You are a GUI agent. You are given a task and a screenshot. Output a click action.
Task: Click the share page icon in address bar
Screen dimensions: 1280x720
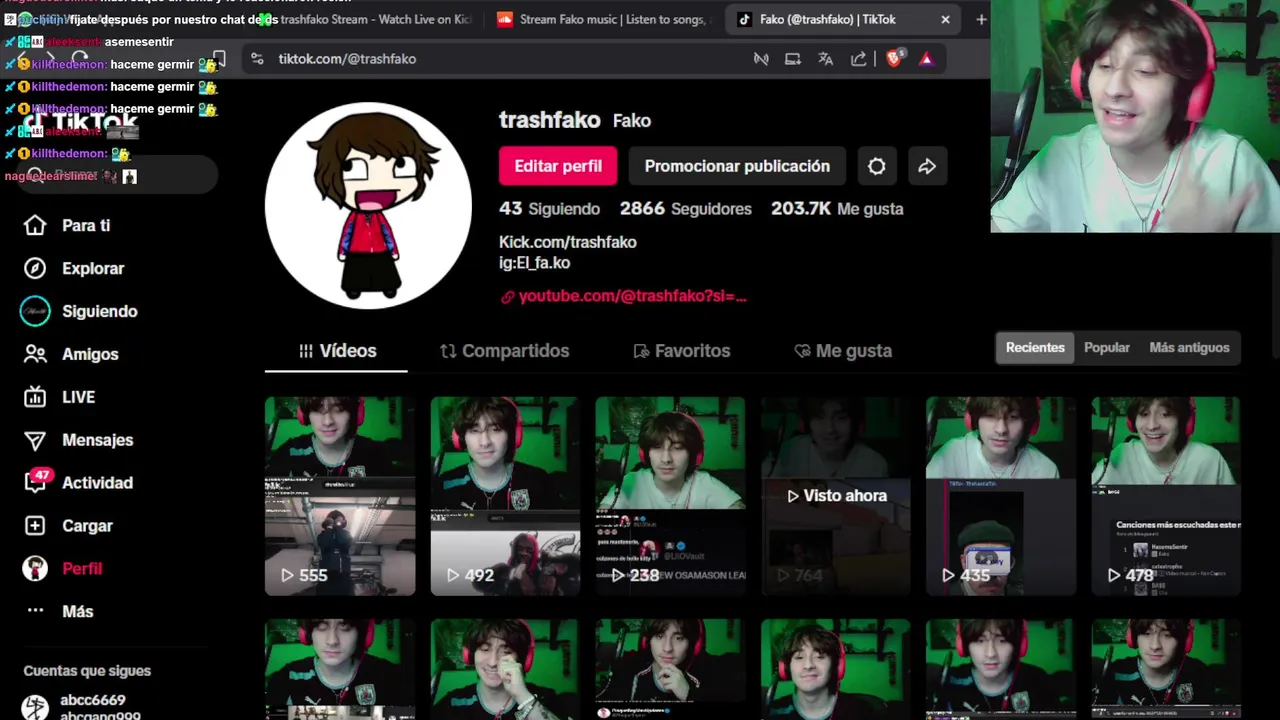(x=859, y=59)
